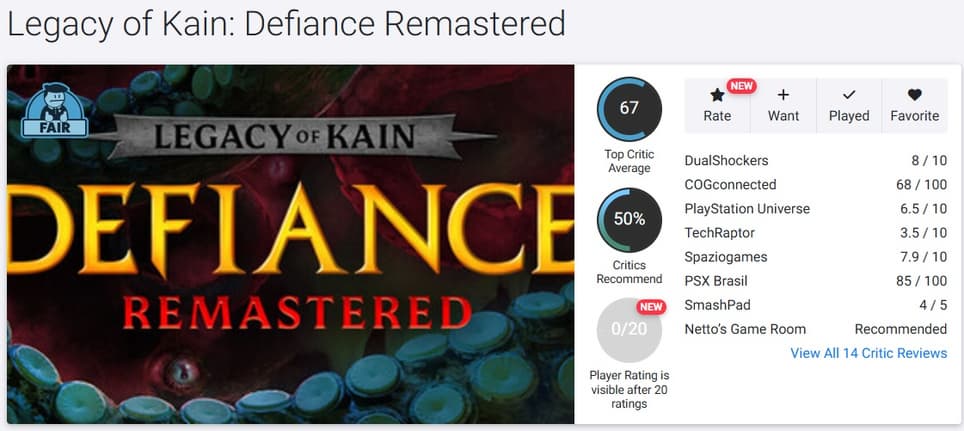Click the Legacy of Kain page title

tap(286, 24)
